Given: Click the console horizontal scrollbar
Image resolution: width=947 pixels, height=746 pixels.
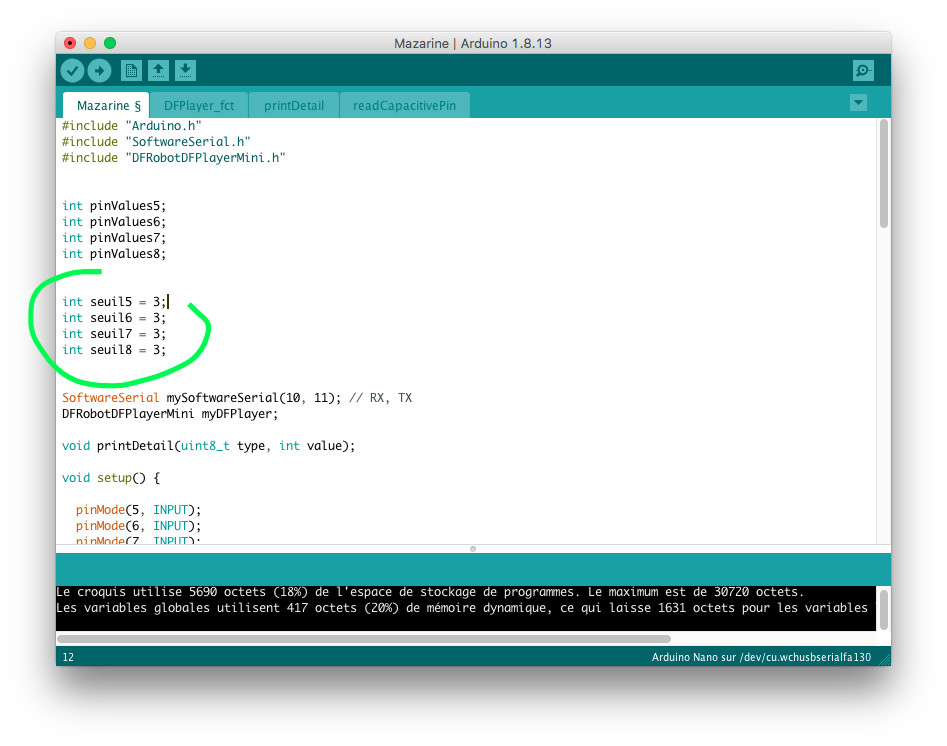Looking at the screenshot, I should tap(364, 638).
